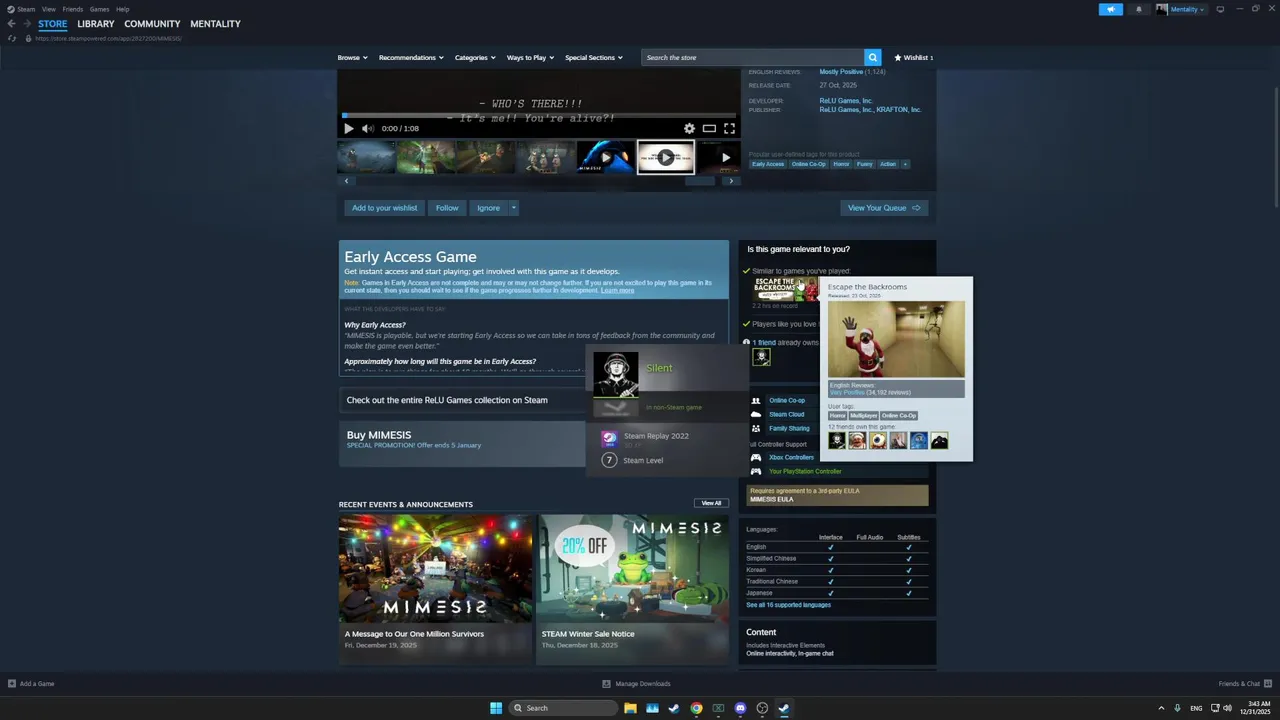Click the Ignore button
The image size is (1280, 720).
point(488,208)
